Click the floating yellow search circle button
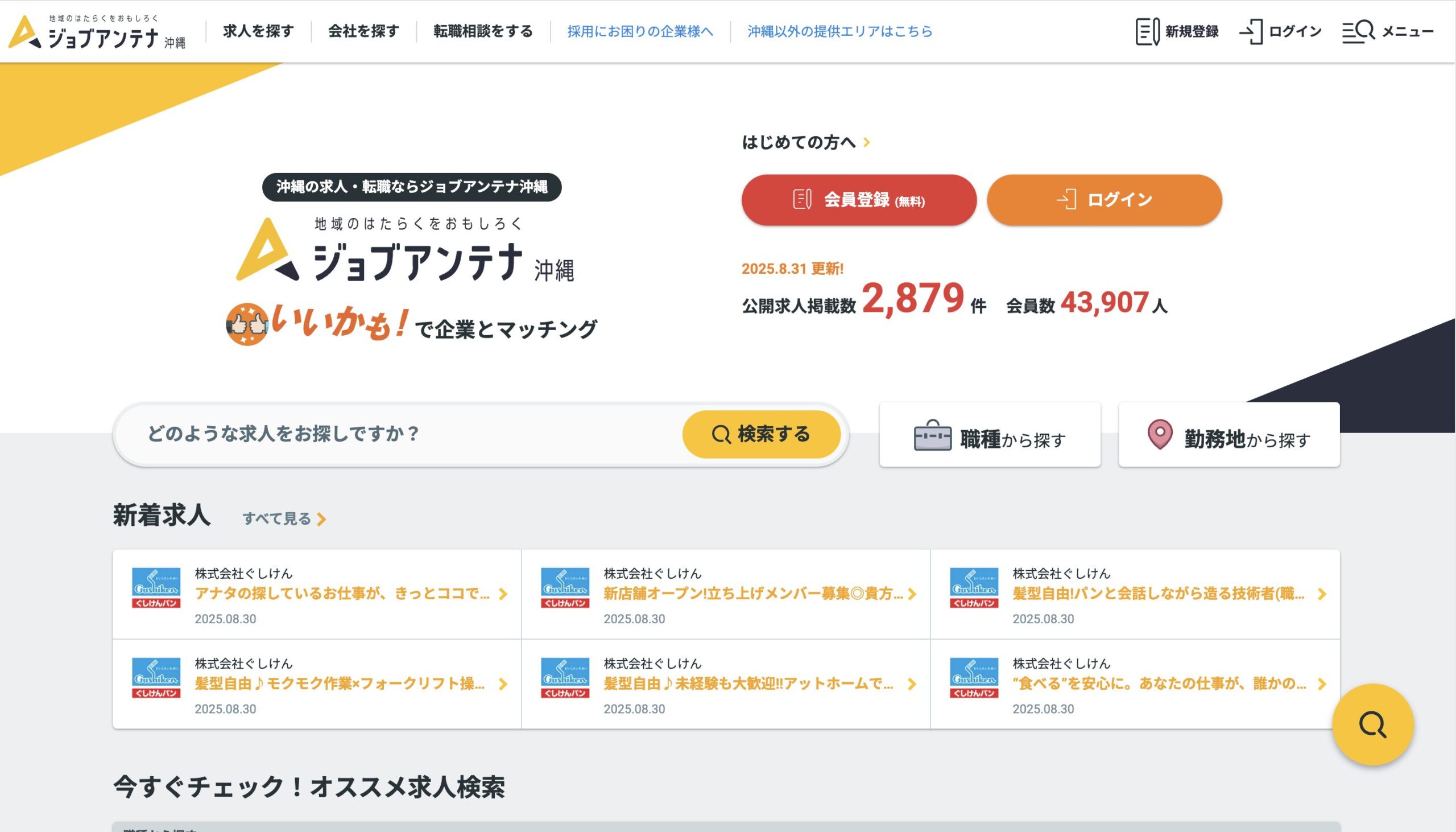Screen dimensions: 1456x832 (x=1372, y=724)
